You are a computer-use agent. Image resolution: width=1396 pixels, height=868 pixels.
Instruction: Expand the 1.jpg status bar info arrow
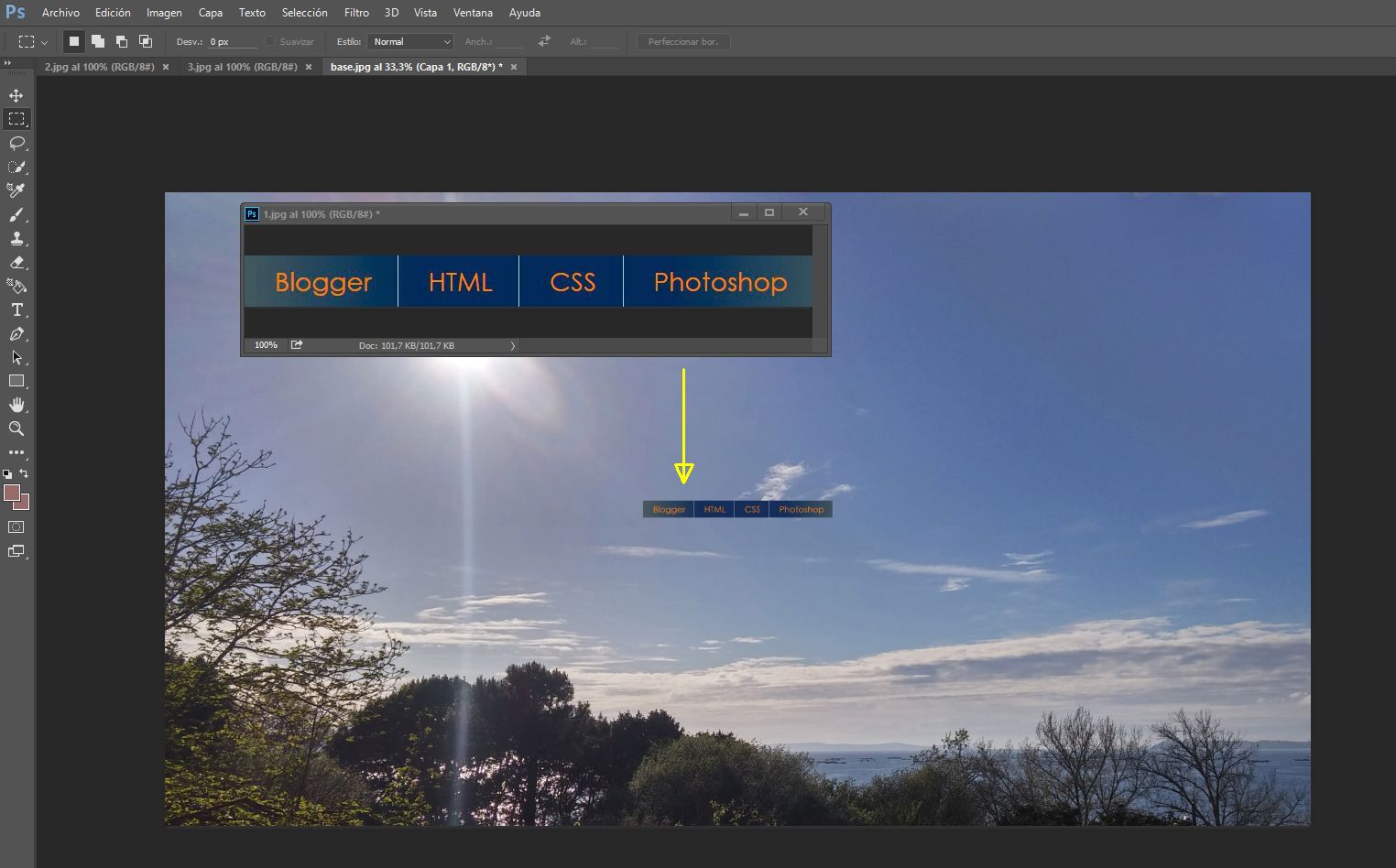[x=513, y=346]
